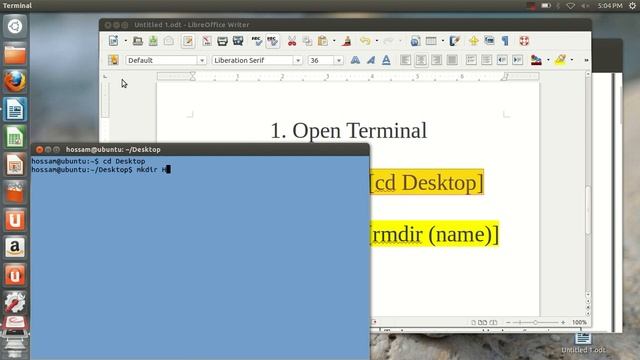This screenshot has width=640, height=360.
Task: Open the Liberation Serif font dropdown arrow
Action: pos(298,60)
